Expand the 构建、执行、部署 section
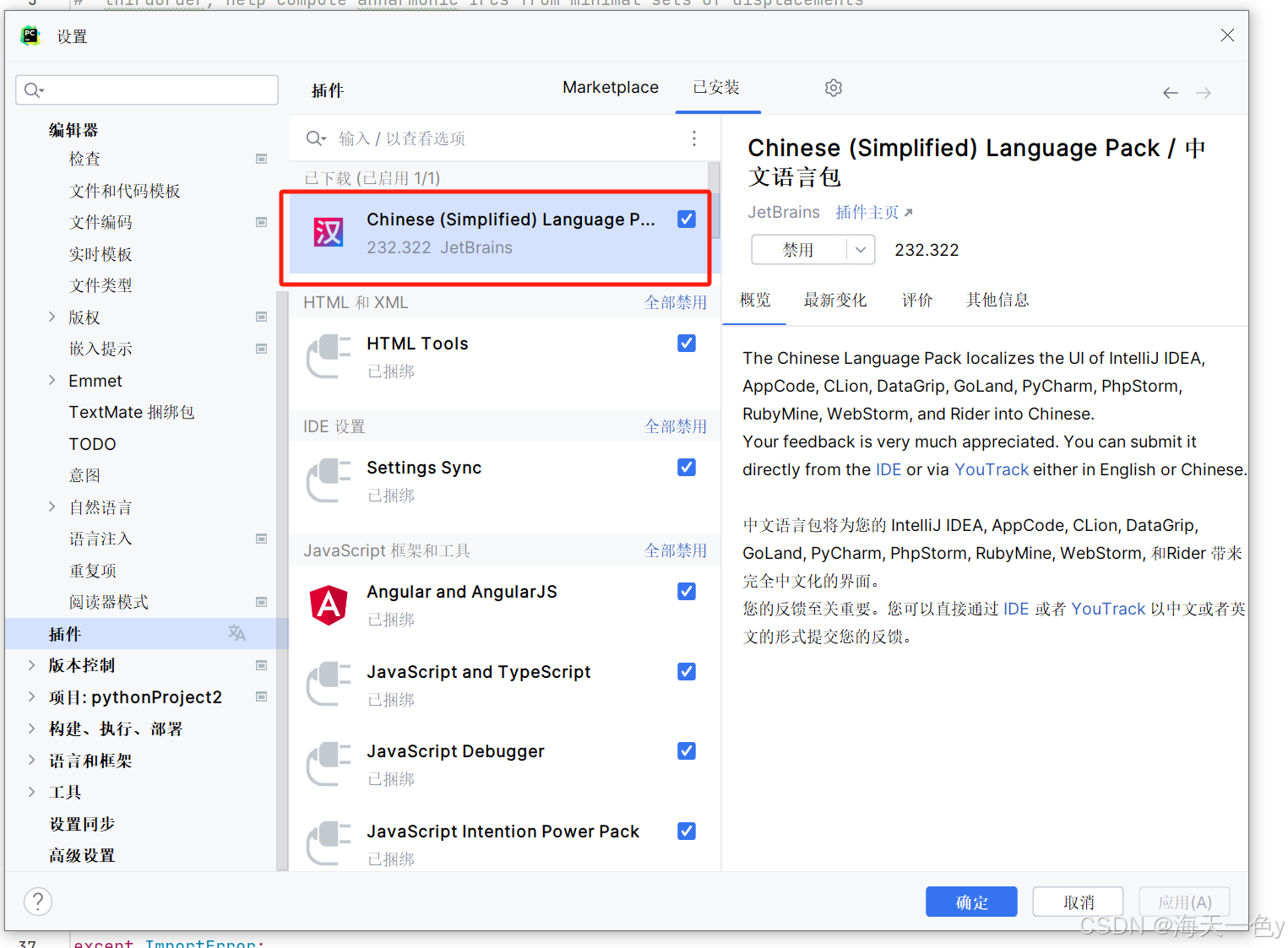The width and height of the screenshot is (1288, 948). click(31, 729)
